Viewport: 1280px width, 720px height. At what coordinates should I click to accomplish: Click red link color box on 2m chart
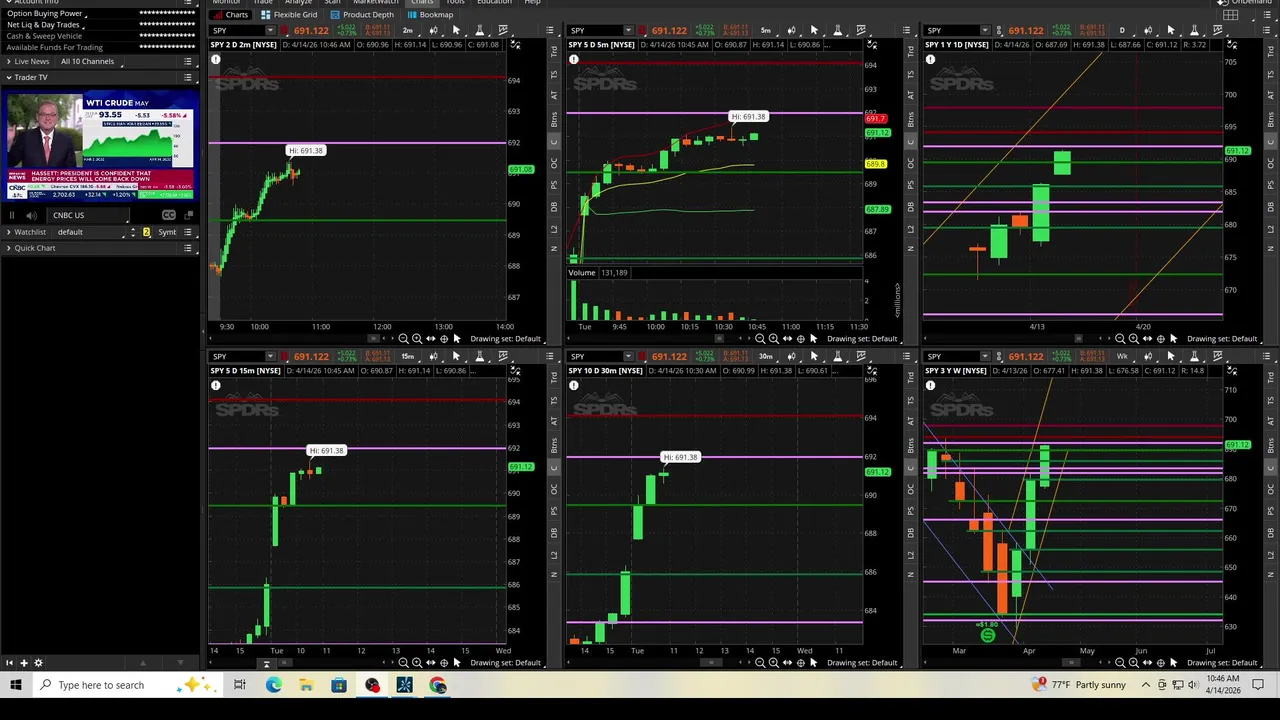[x=285, y=31]
